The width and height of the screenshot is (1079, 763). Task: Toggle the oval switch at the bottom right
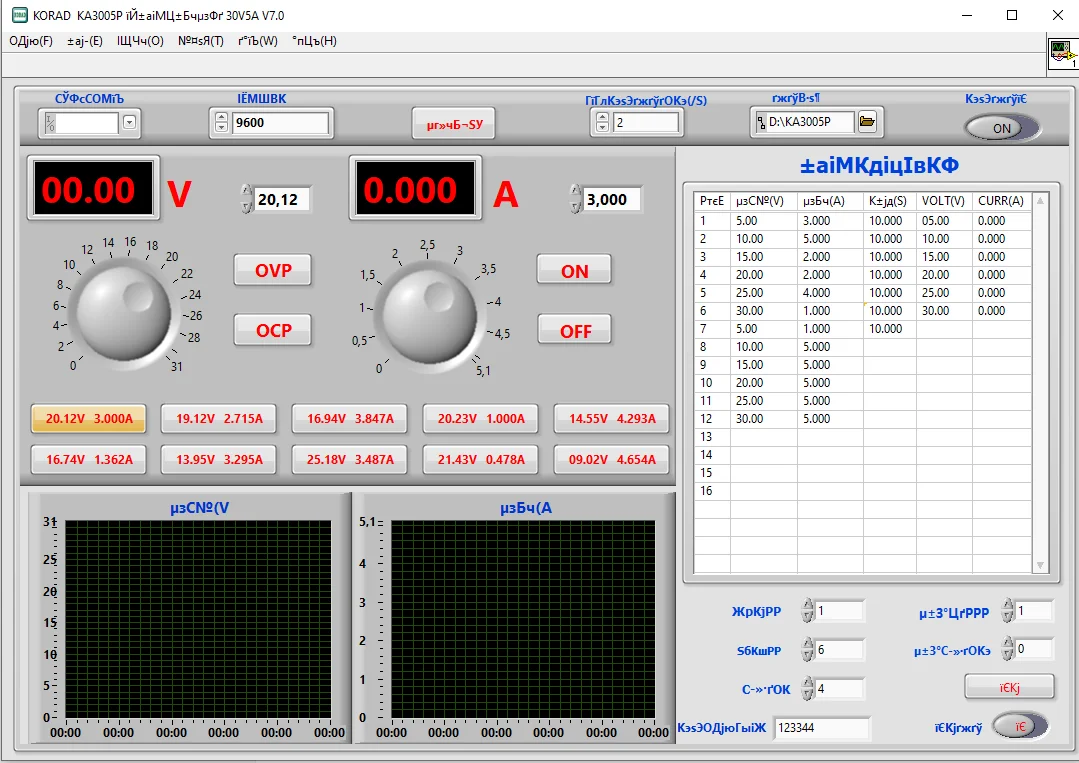click(1020, 726)
